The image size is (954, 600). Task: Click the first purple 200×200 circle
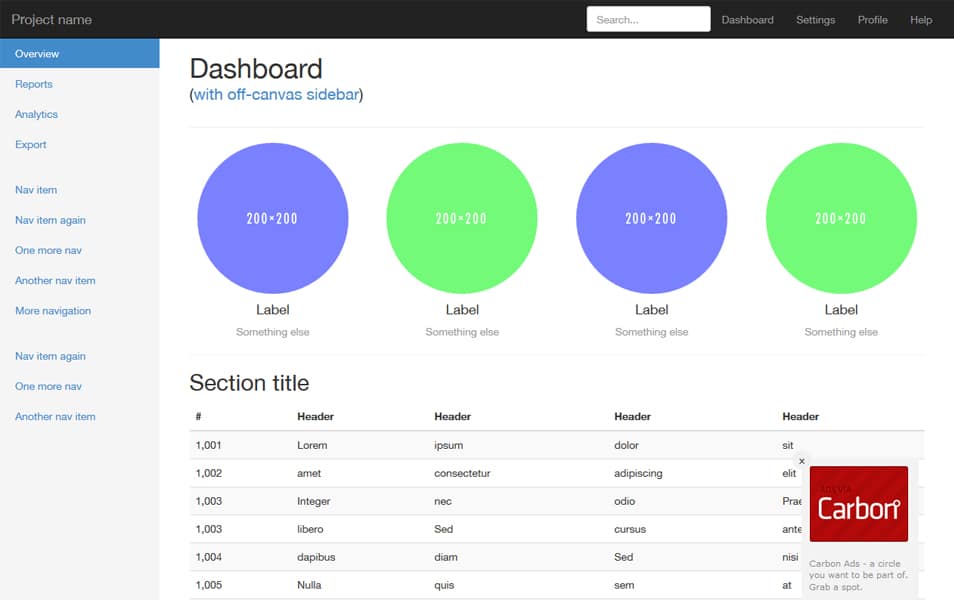pos(272,217)
